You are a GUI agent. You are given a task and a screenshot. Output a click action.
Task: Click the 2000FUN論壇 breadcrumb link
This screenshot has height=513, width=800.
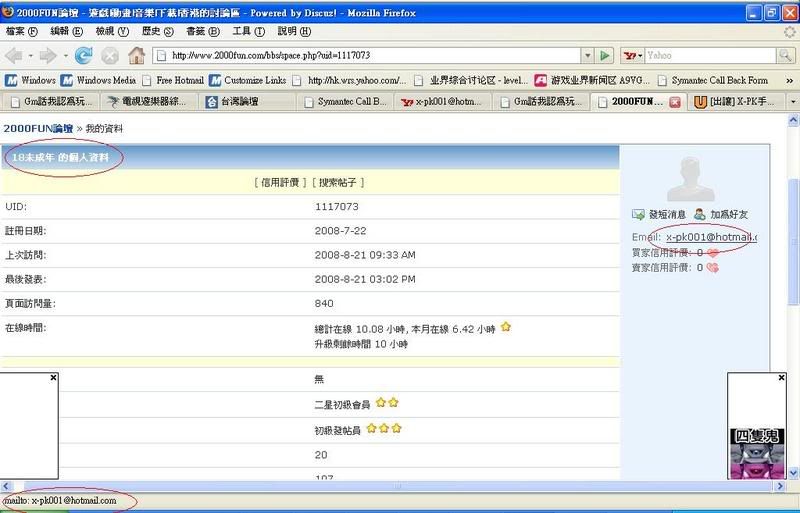point(38,129)
